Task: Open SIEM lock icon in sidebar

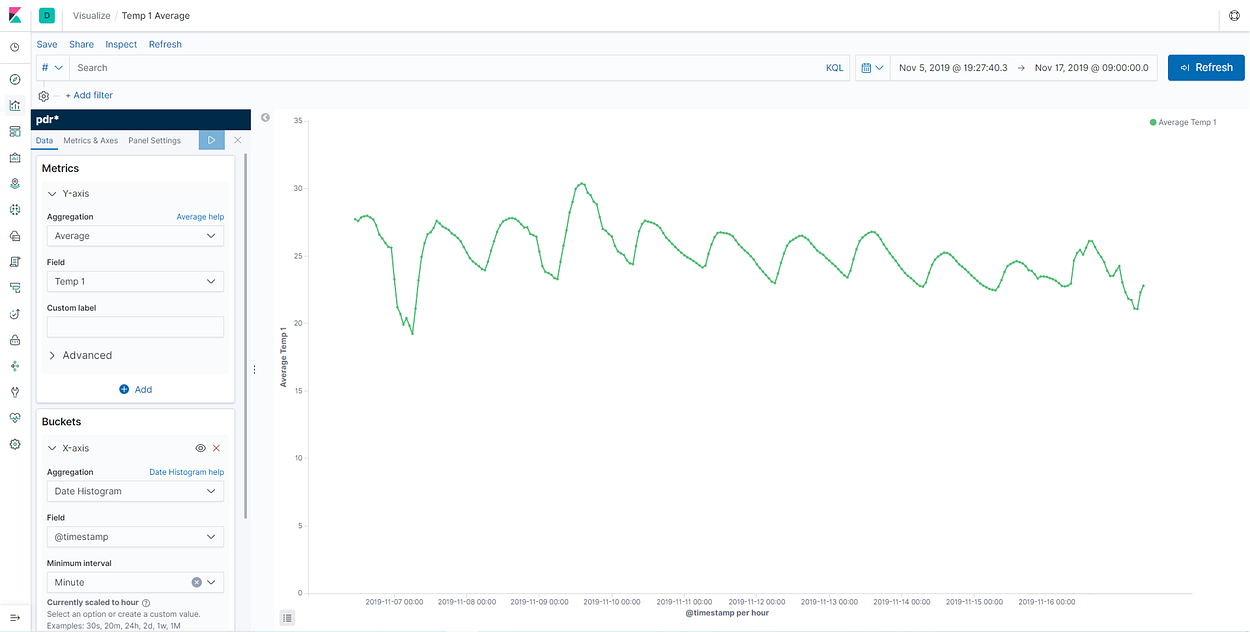Action: coord(15,340)
